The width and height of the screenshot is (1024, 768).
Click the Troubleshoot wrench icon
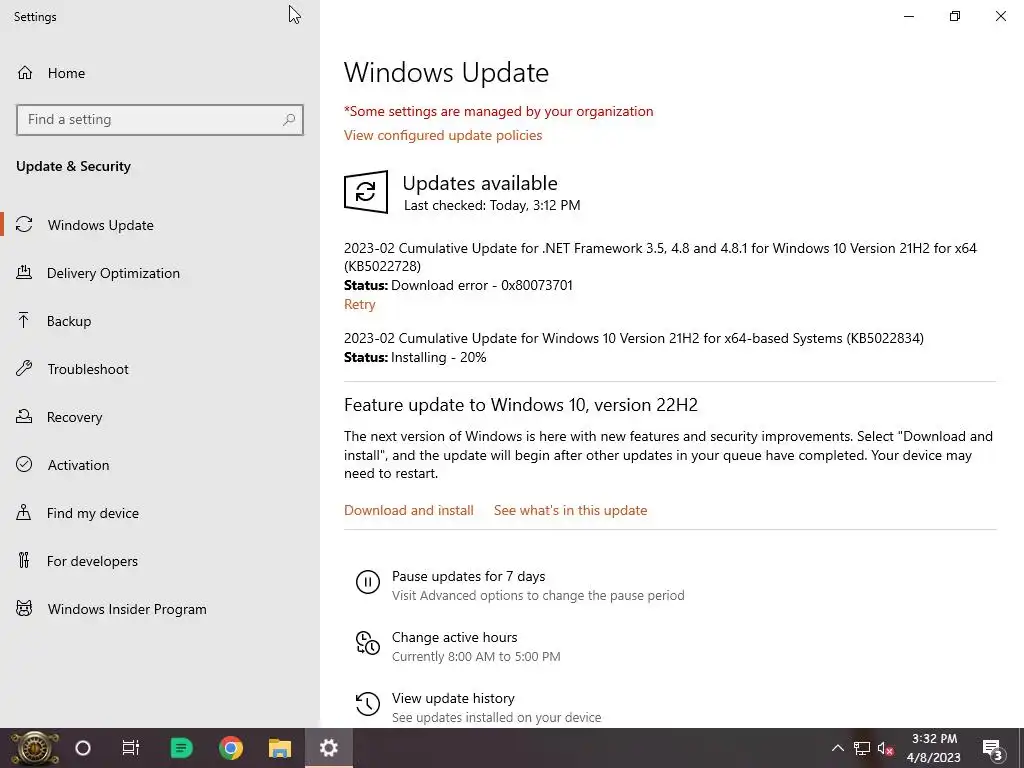coord(24,368)
